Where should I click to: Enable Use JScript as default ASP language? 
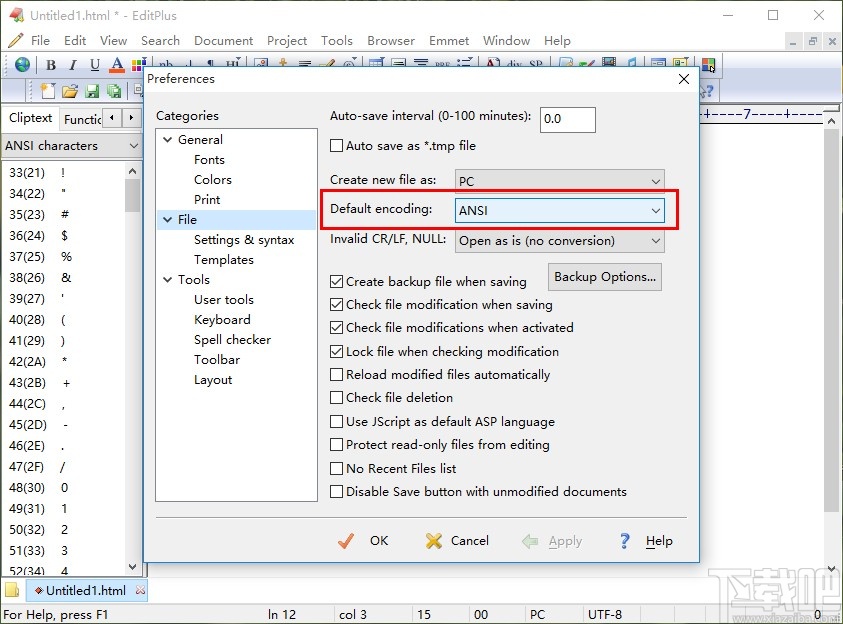[x=337, y=421]
